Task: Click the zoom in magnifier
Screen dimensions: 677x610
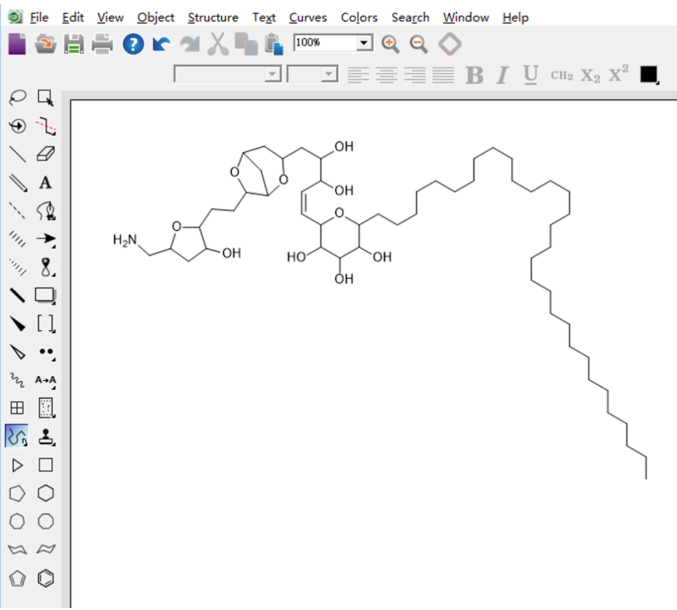Action: [x=390, y=44]
